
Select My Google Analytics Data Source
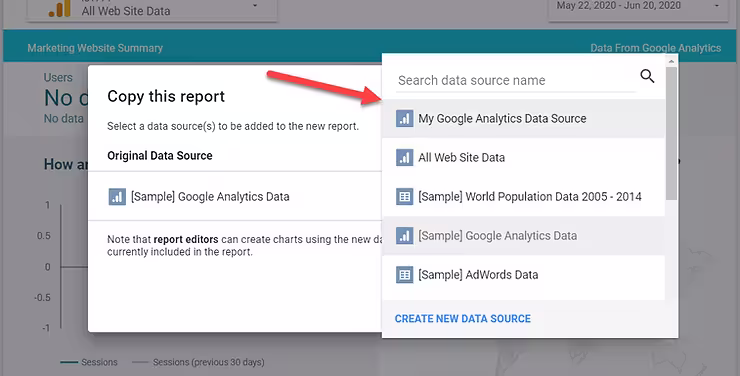pos(523,118)
